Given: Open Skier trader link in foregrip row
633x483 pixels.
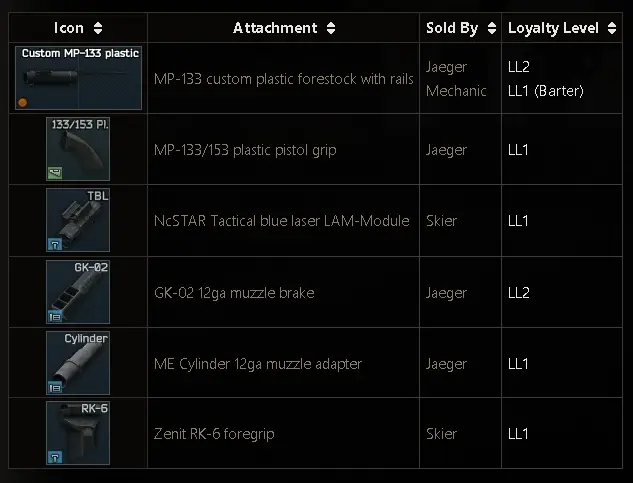Looking at the screenshot, I should [442, 434].
